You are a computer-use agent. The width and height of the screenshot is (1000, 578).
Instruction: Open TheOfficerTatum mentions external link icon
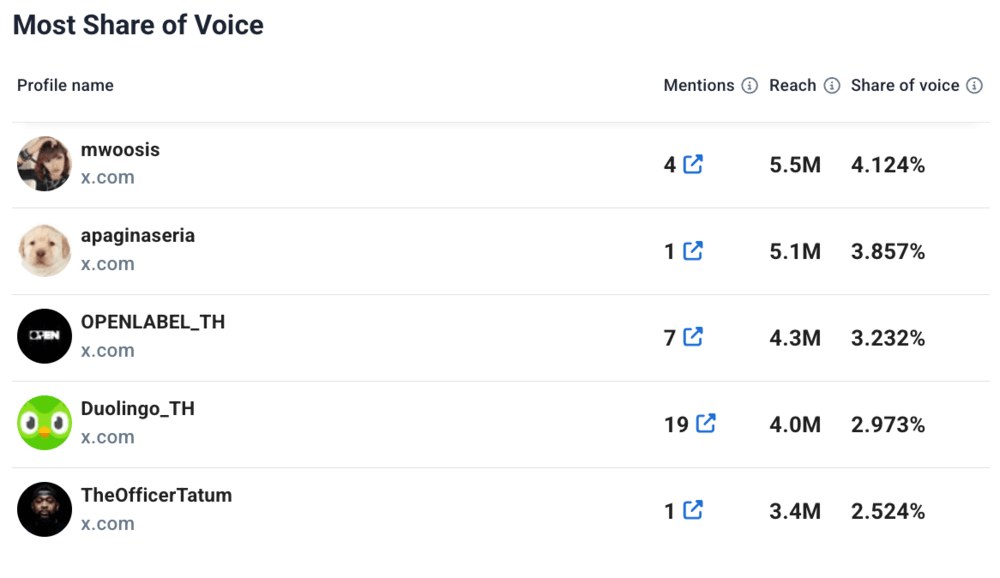point(693,511)
